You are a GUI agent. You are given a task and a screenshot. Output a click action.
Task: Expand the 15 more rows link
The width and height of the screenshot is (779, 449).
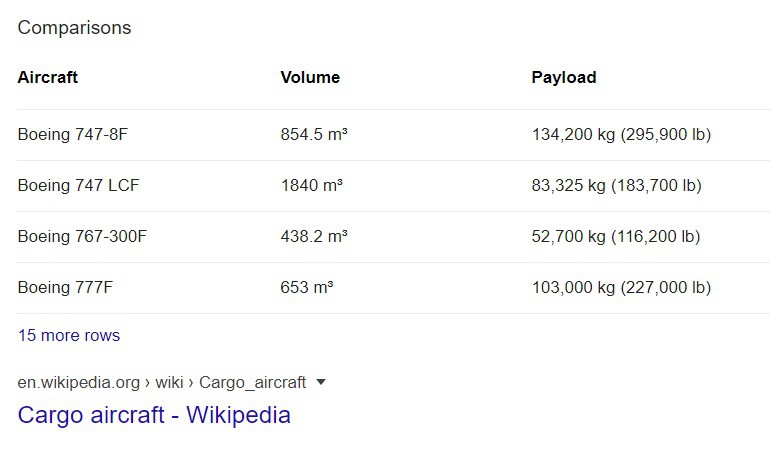69,335
